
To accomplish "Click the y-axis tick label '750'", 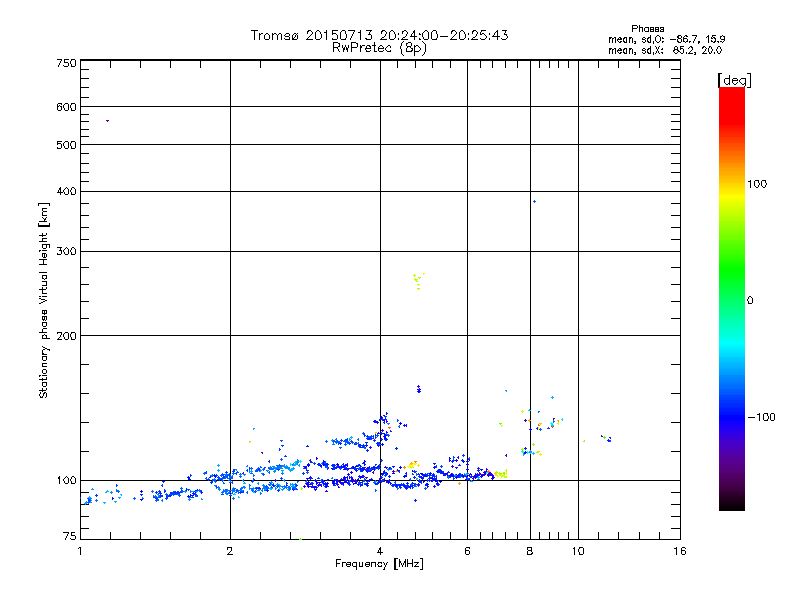I will 66,63.
